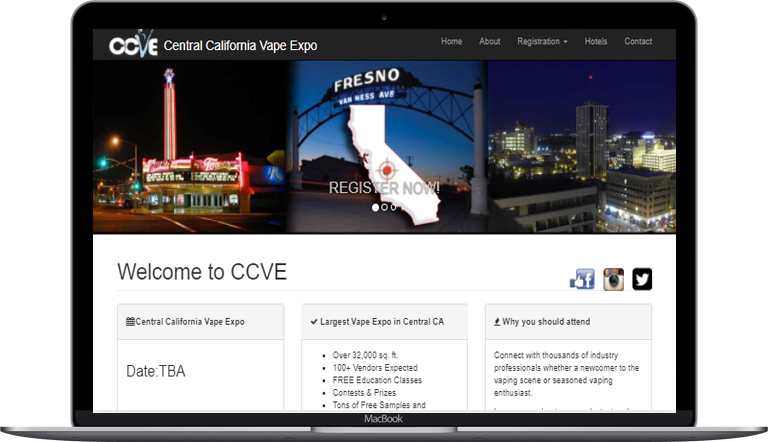The height and width of the screenshot is (442, 768).
Task: Expand the Registration dropdown menu
Action: click(x=542, y=41)
